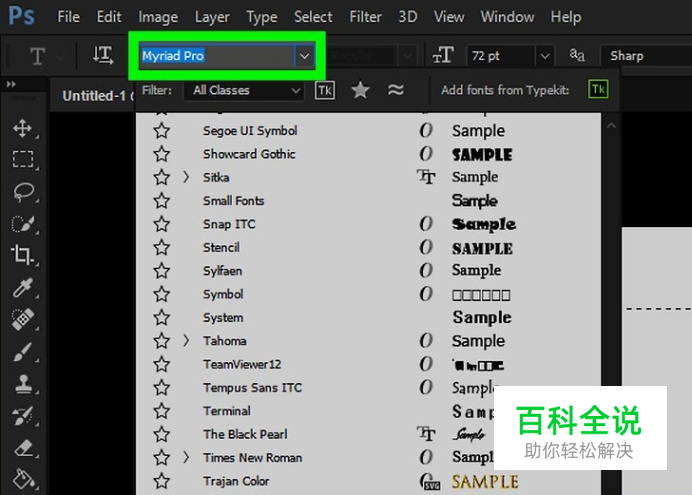Expand the Times New Roman family
The width and height of the screenshot is (692, 495).
(x=186, y=458)
